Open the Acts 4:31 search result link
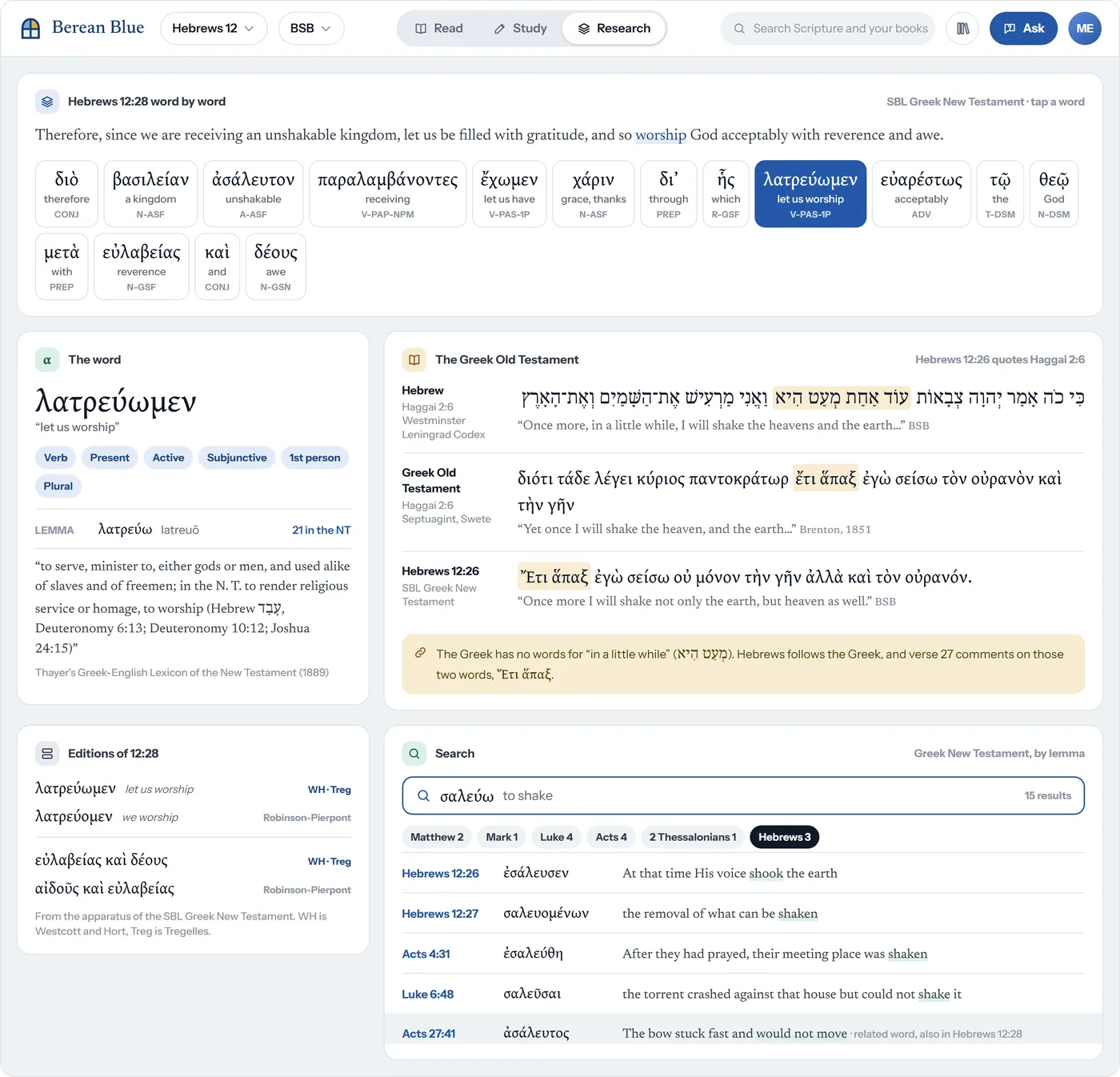This screenshot has height=1077, width=1120. tap(426, 954)
